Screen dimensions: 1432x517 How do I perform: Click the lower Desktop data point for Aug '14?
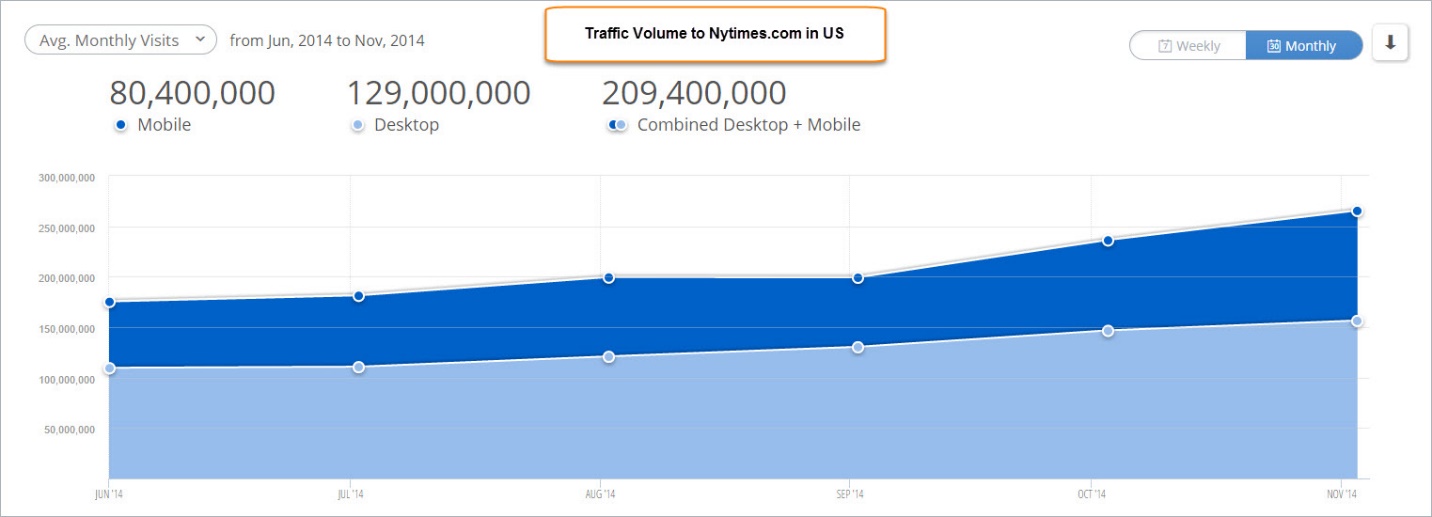607,356
